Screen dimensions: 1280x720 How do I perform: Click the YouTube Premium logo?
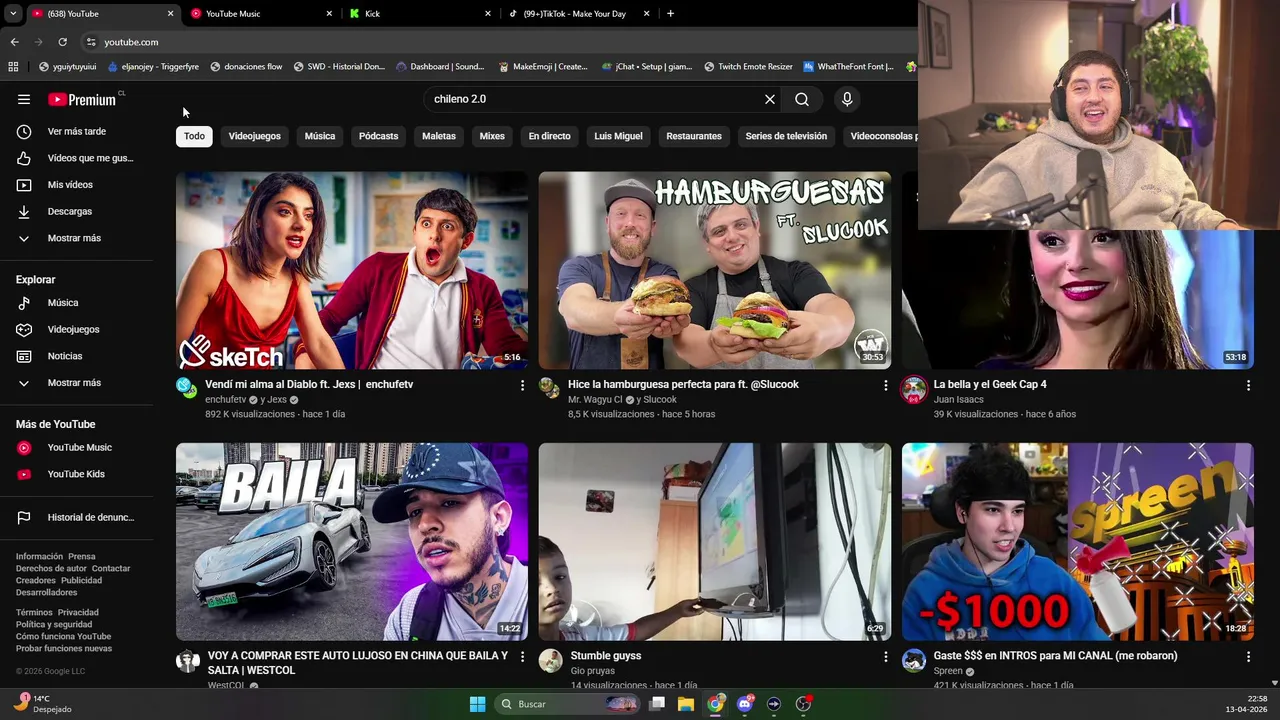tap(84, 99)
